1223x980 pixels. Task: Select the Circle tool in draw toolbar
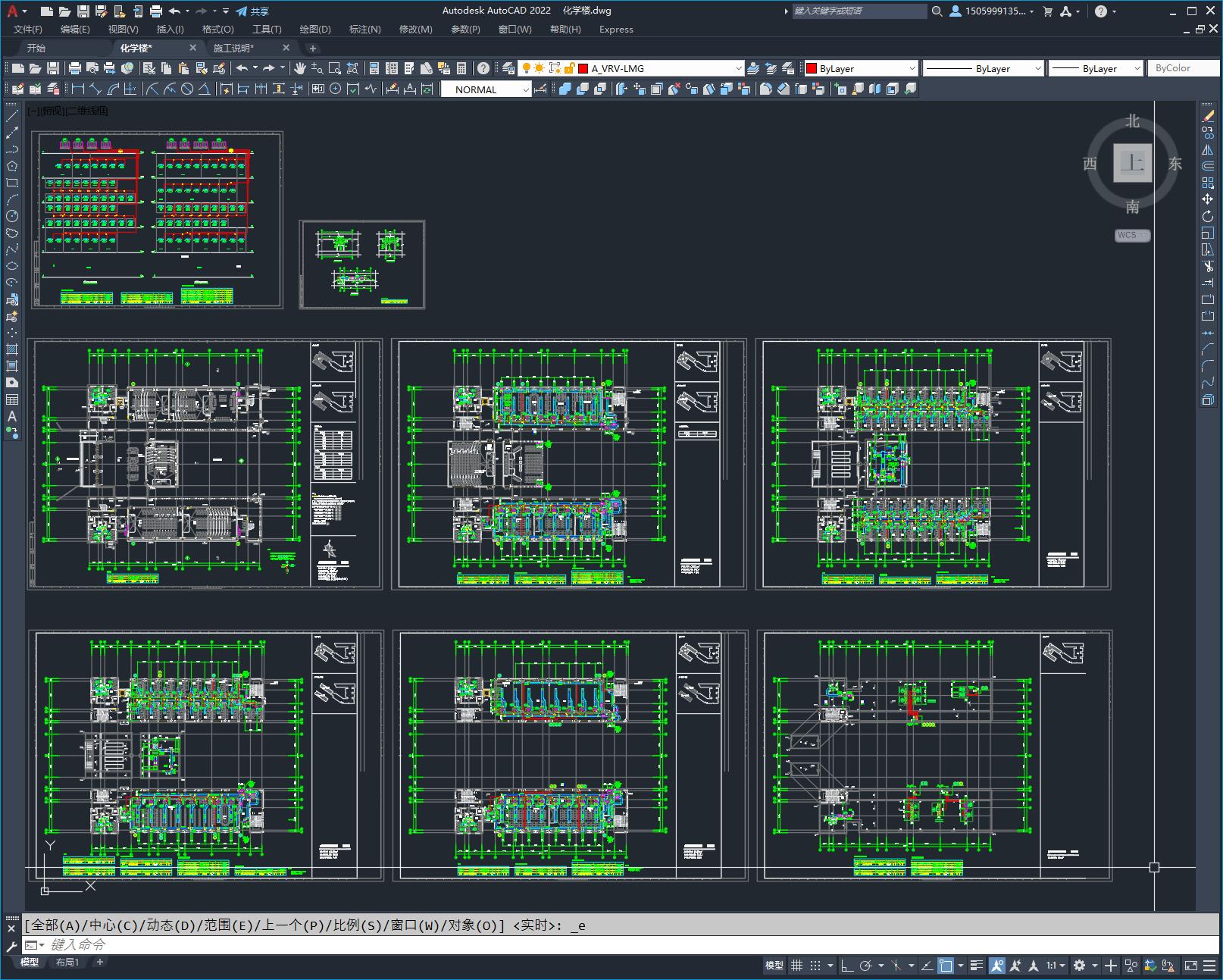pyautogui.click(x=12, y=216)
